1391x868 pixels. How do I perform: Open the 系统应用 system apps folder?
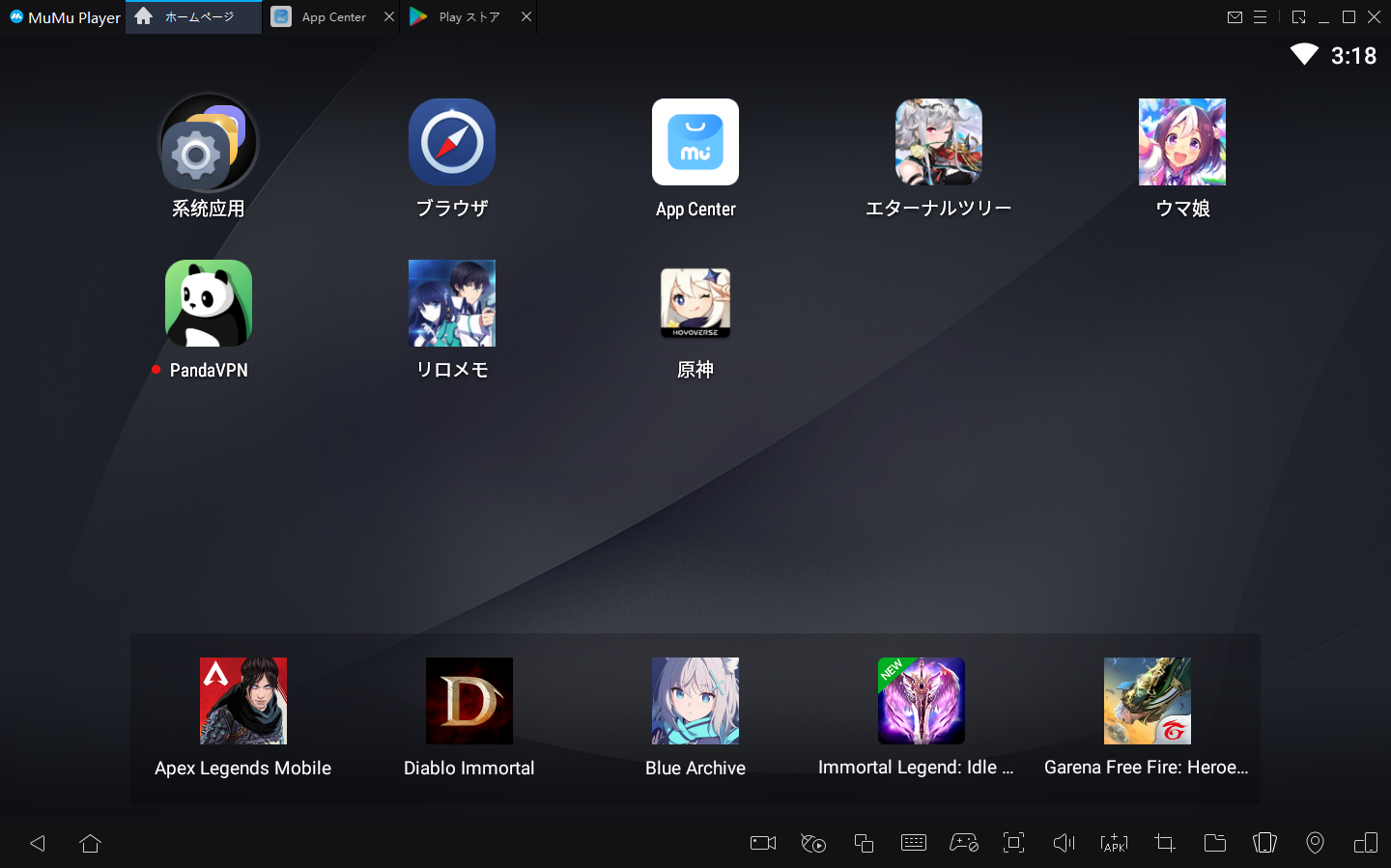point(209,143)
